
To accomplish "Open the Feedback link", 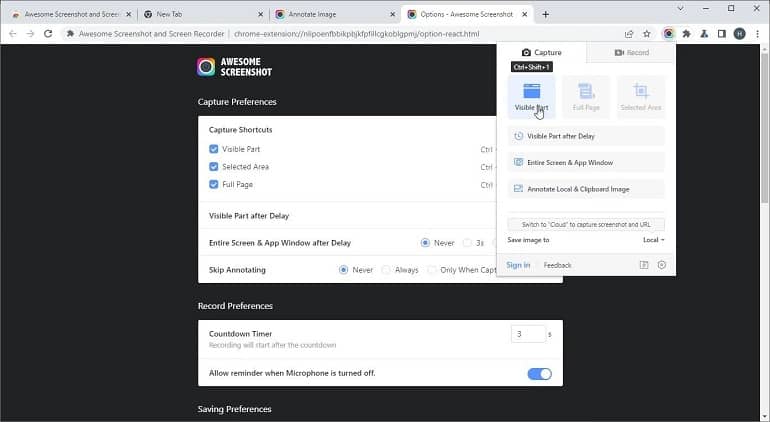I will click(x=557, y=265).
